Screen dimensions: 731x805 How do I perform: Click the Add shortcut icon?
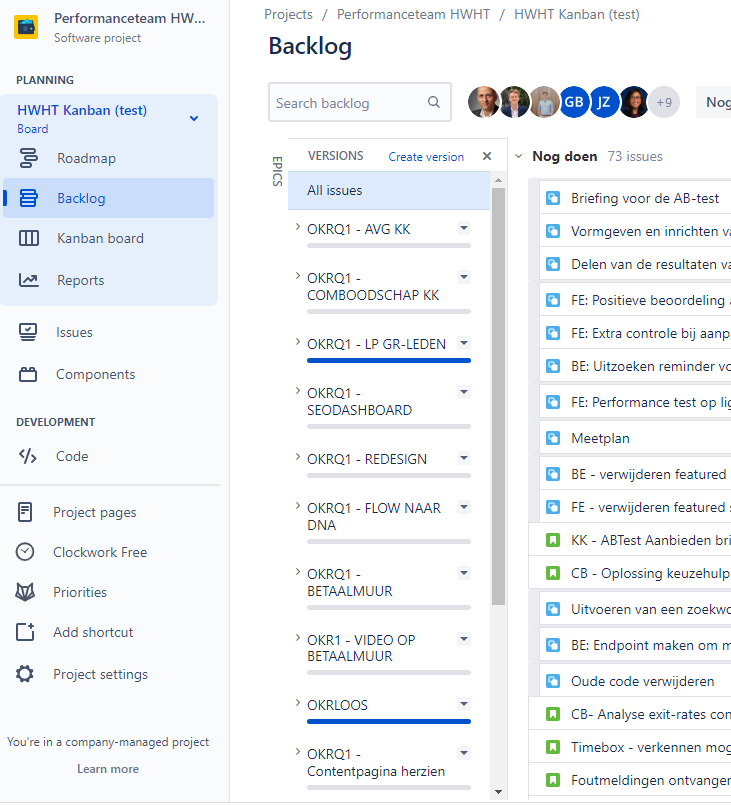[25, 632]
